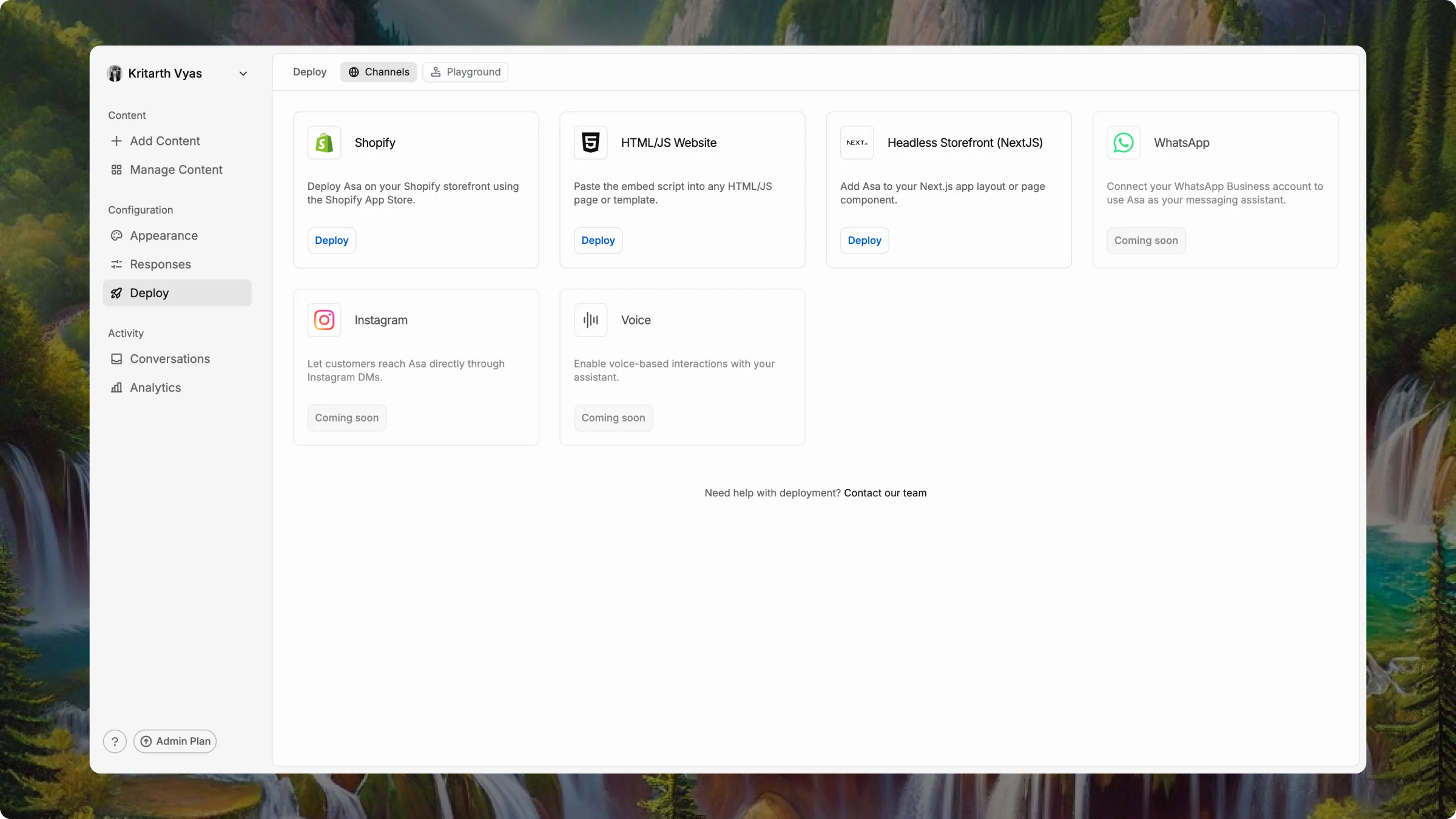Open Manage Content from the sidebar
Screen dimensions: 1456x819
click(177, 170)
